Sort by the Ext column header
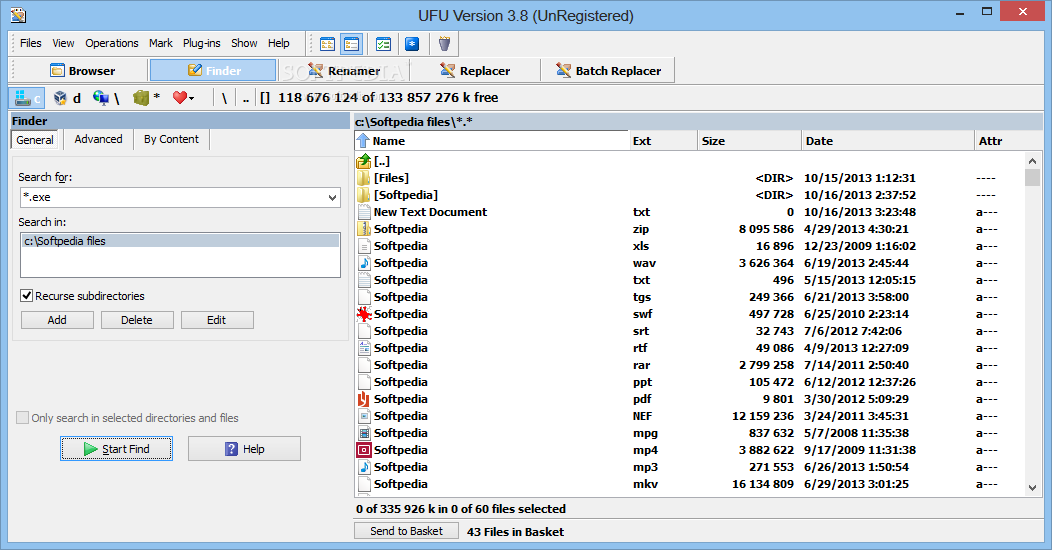Viewport: 1052px width, 550px height. 663,141
